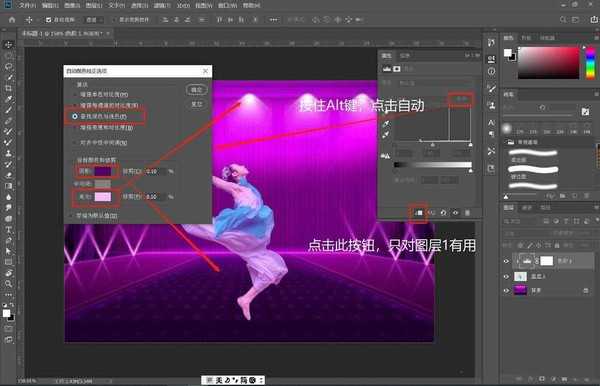
Task: Hide the 图层1 layer eye icon
Action: (x=506, y=276)
